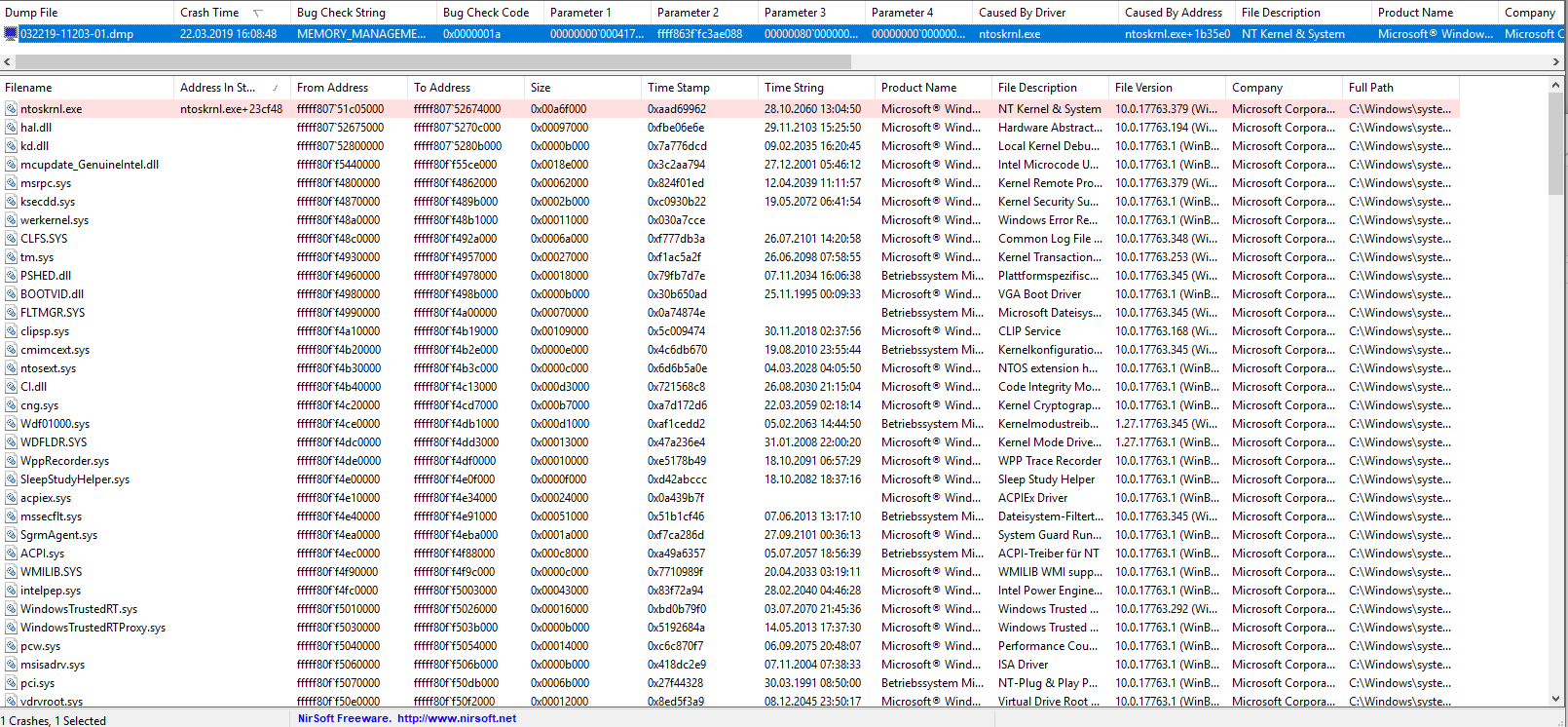This screenshot has height=727, width=1568.
Task: Click the down arrow of the driver list scrollbar
Action: (x=1555, y=699)
